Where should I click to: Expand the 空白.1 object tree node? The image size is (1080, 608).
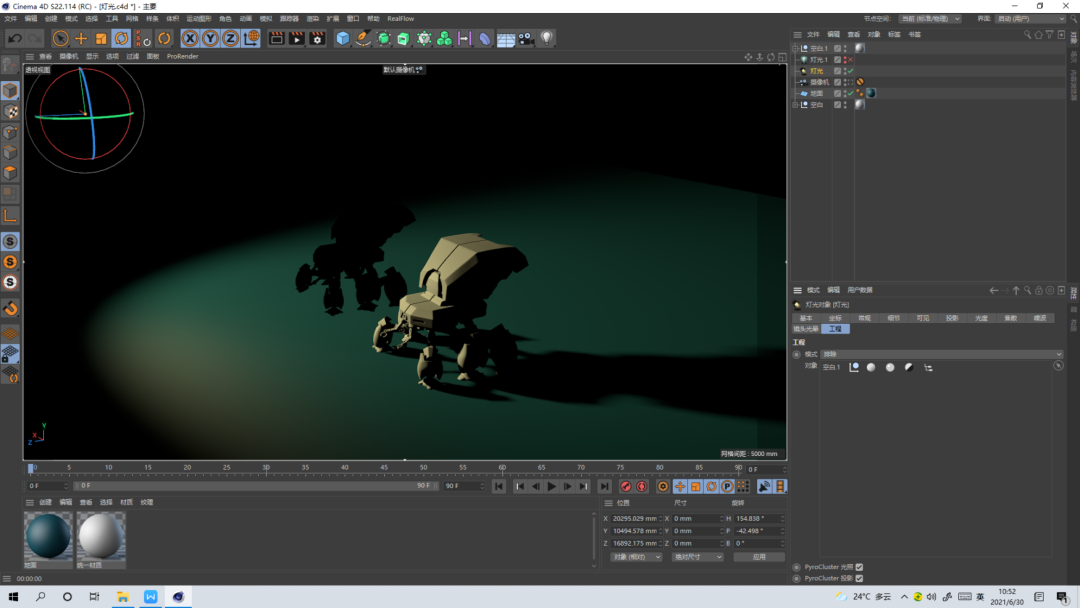796,48
